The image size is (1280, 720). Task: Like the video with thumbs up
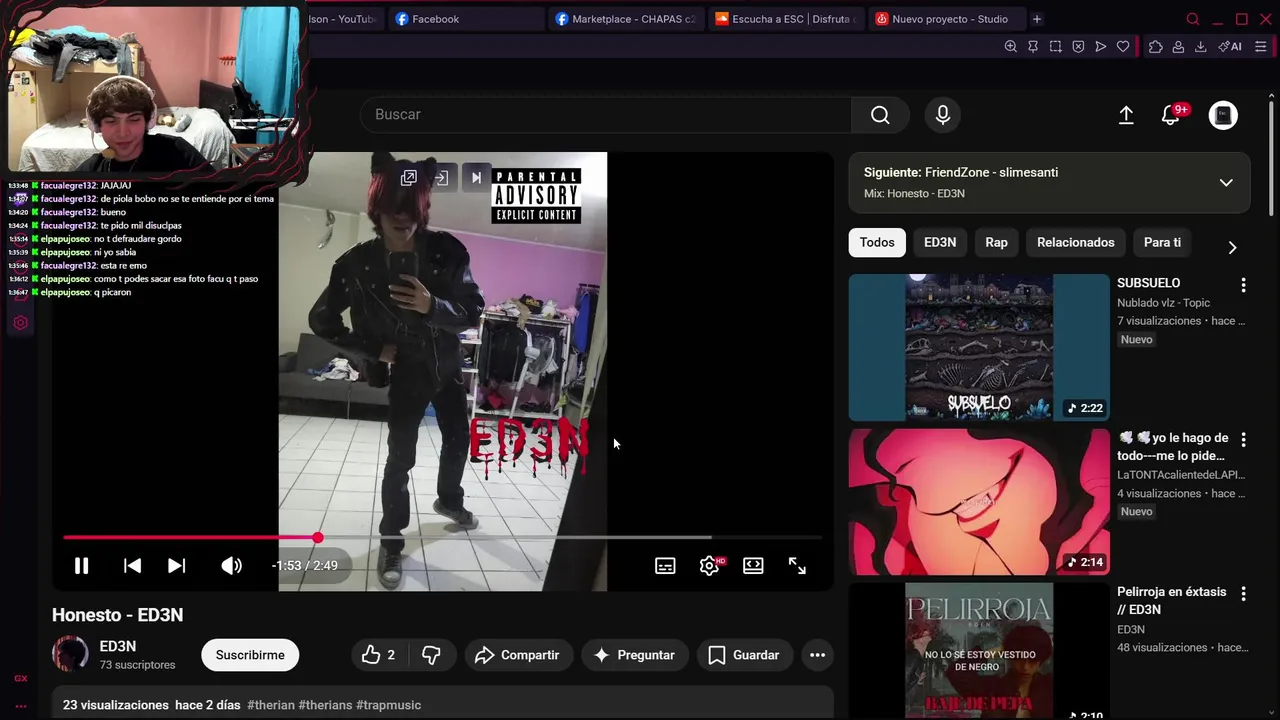[x=378, y=655]
